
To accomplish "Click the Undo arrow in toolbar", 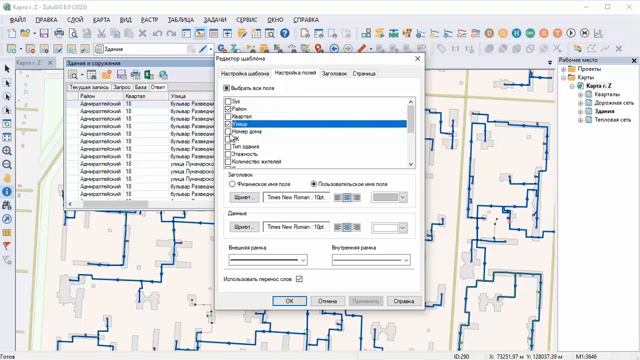I will pyautogui.click(x=158, y=33).
